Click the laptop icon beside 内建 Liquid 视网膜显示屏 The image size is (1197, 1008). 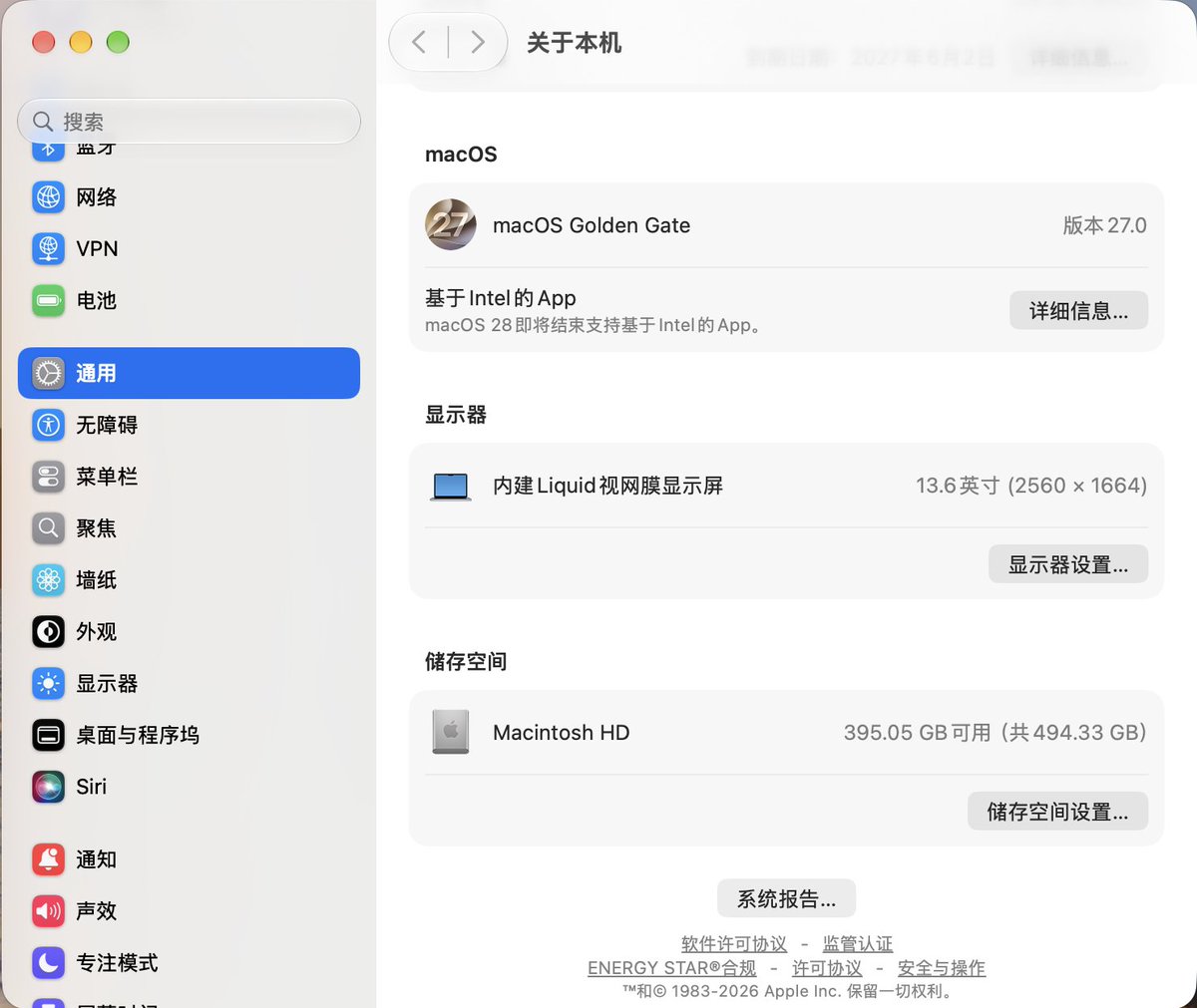click(450, 487)
